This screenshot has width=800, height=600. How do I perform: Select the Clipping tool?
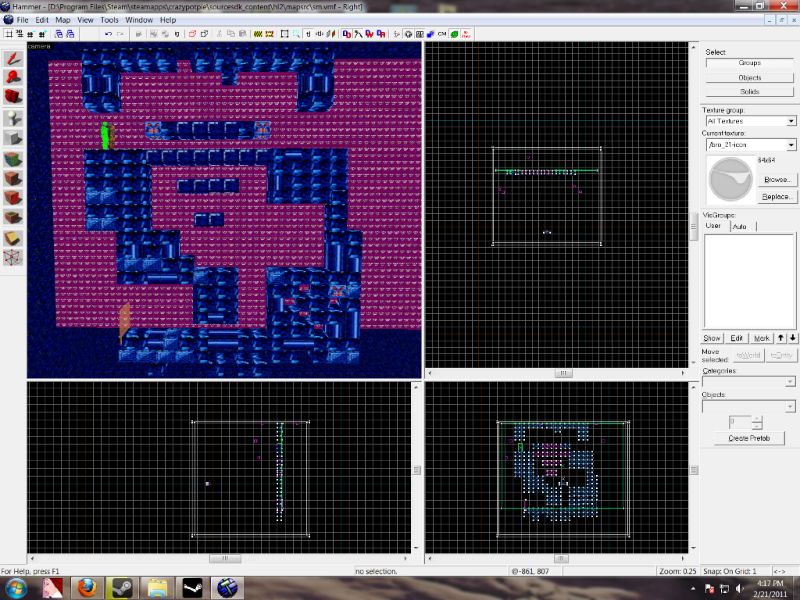[13, 238]
